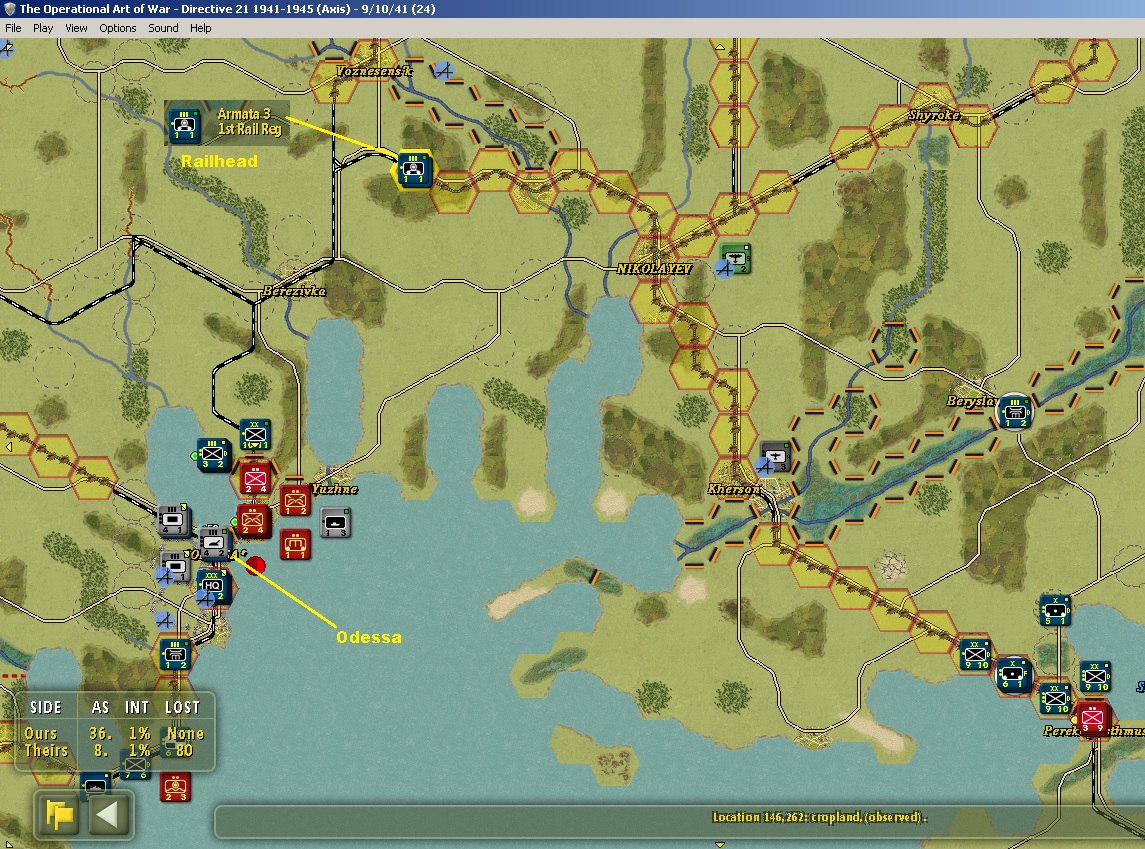Click the Beryslav town label
Viewport: 1145px width, 849px height.
point(970,401)
